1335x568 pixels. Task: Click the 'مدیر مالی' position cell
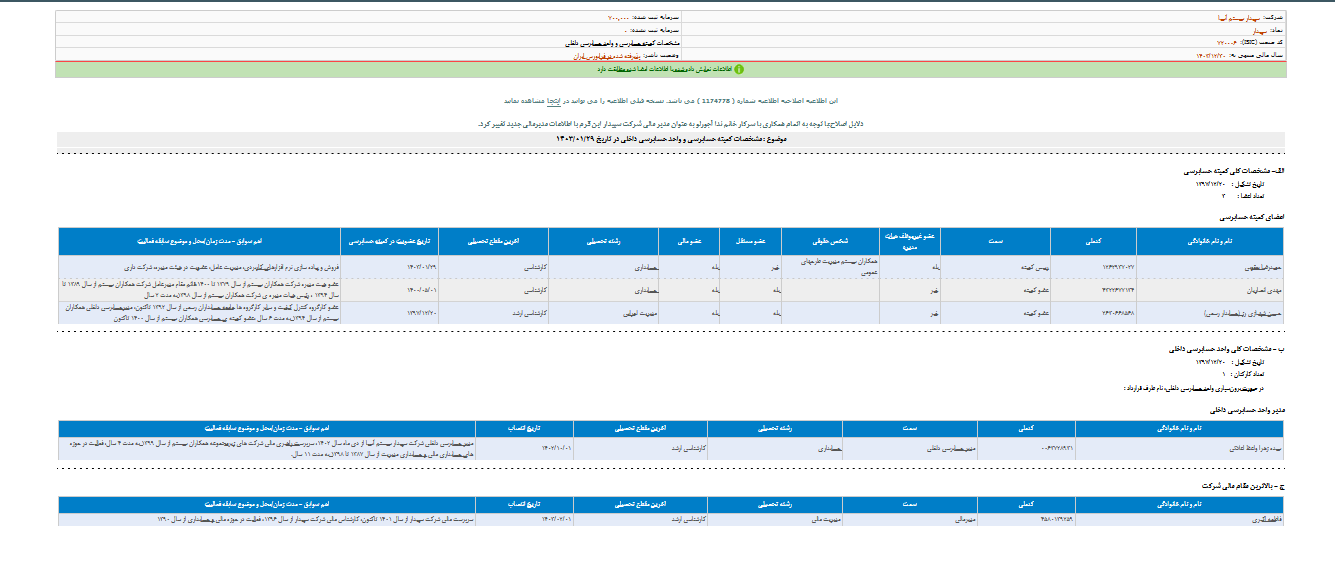point(909,519)
